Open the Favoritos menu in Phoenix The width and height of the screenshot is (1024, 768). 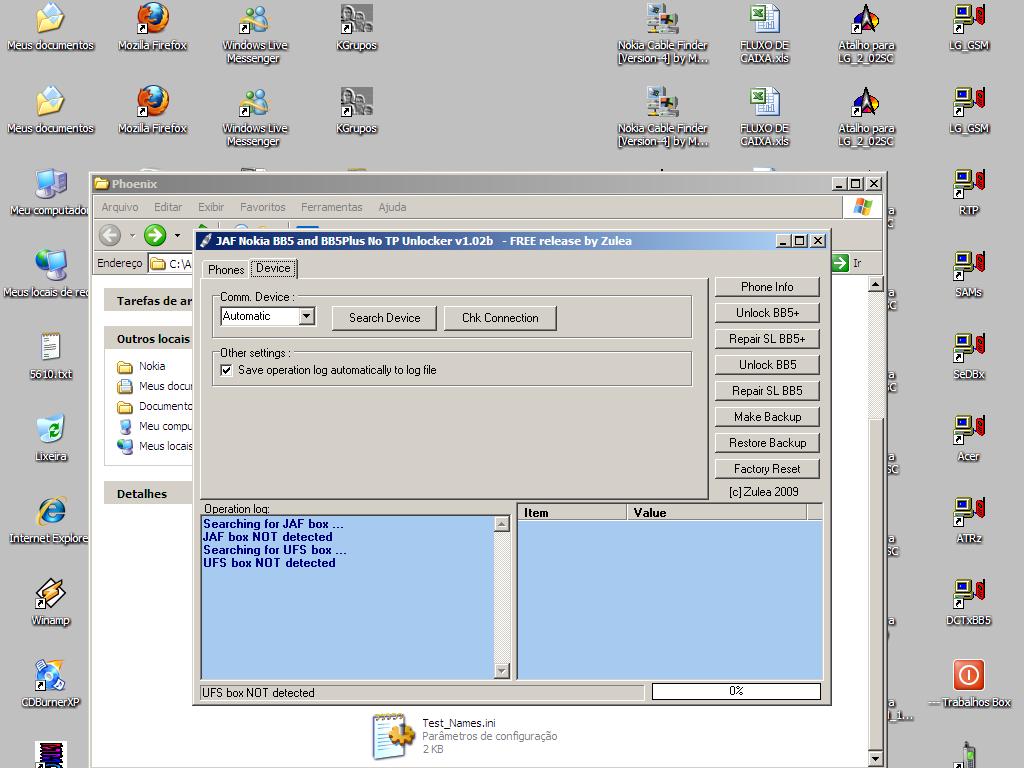(263, 207)
